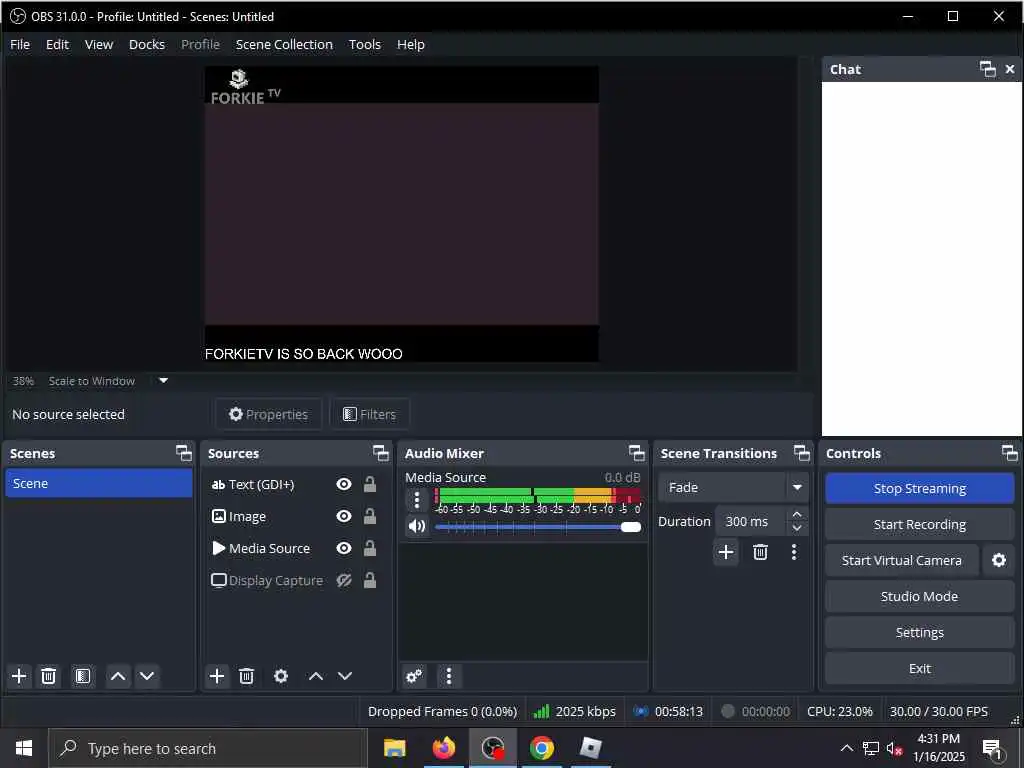Lock the Text (GDI+) source
Screen dimensions: 1024x768
tap(370, 484)
